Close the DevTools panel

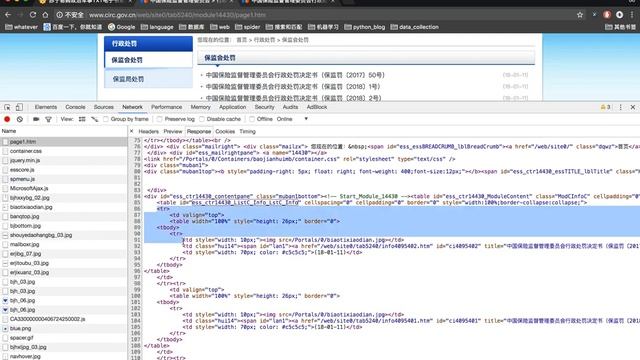(633, 107)
